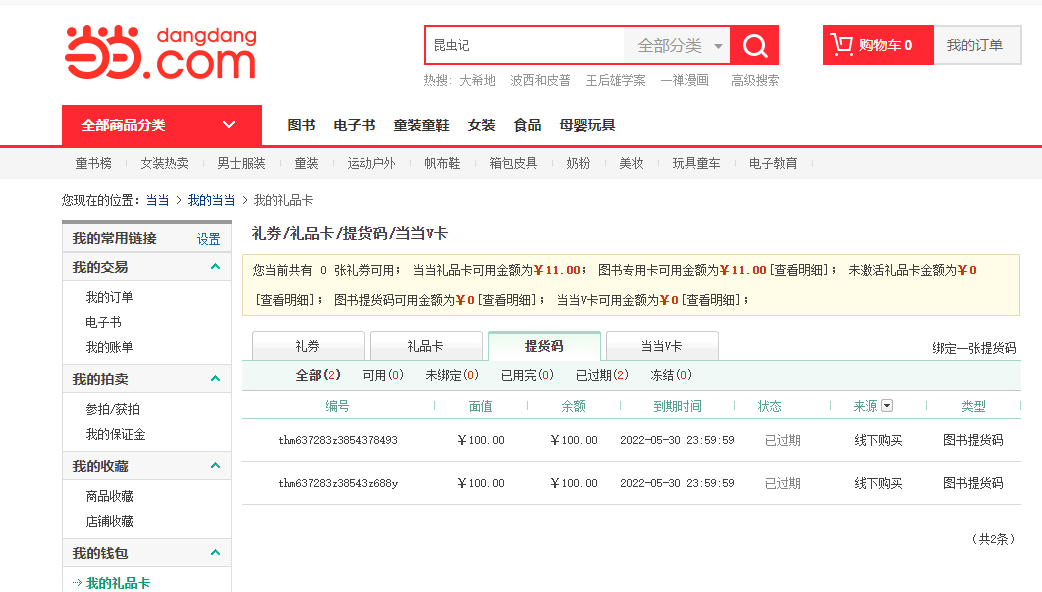Screen dimensions: 1042x592
Task: Open 电子书 in the sidebar
Action: point(104,322)
